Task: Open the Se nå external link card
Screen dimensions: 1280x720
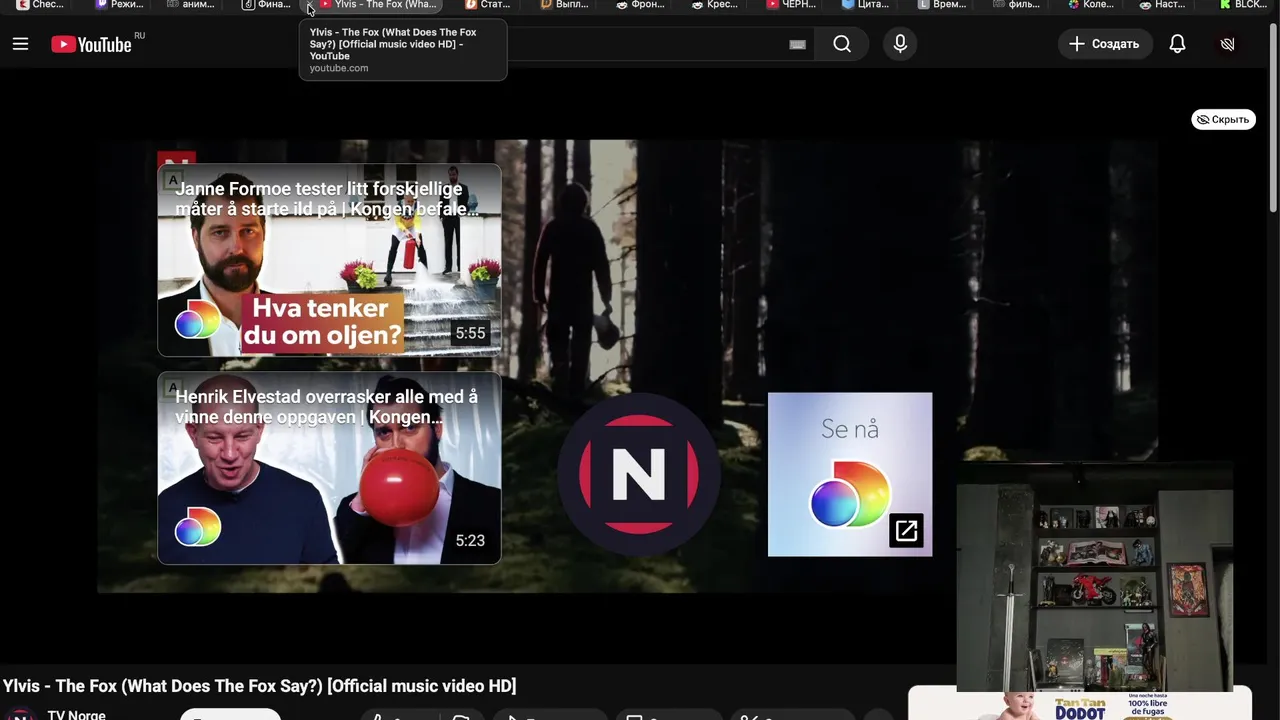Action: 850,474
